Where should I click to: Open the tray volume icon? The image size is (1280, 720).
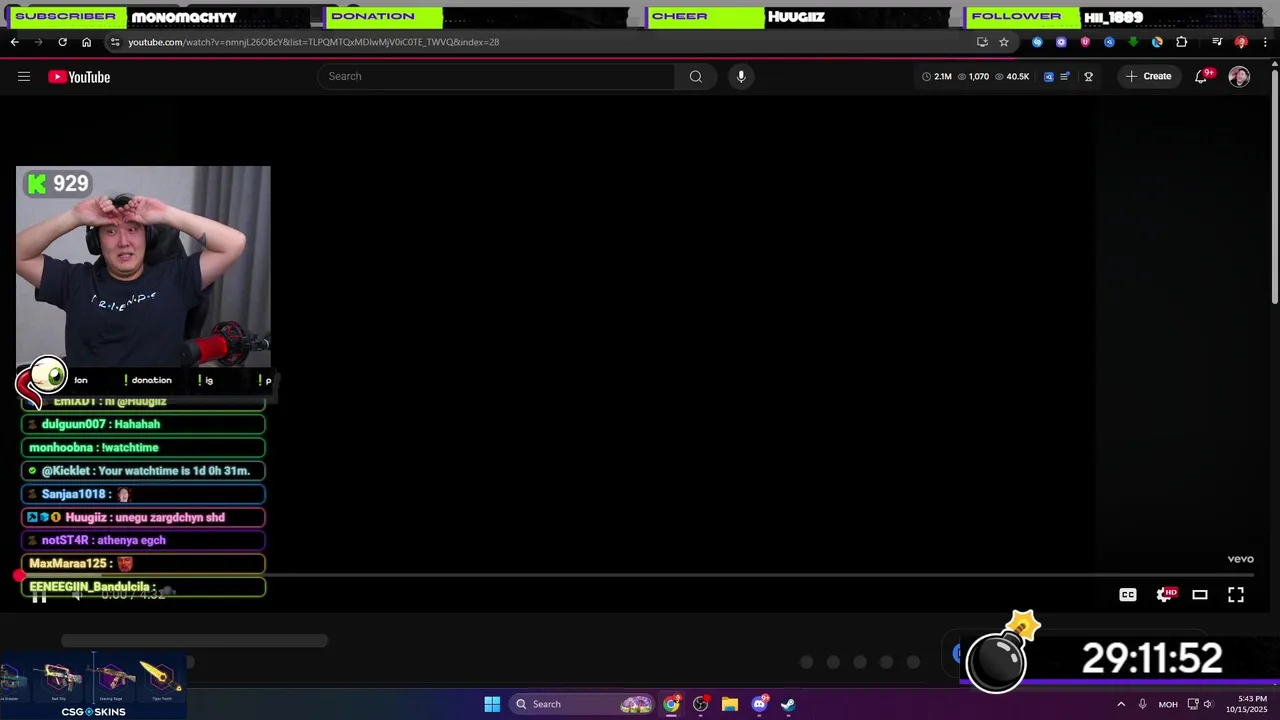pos(1208,704)
